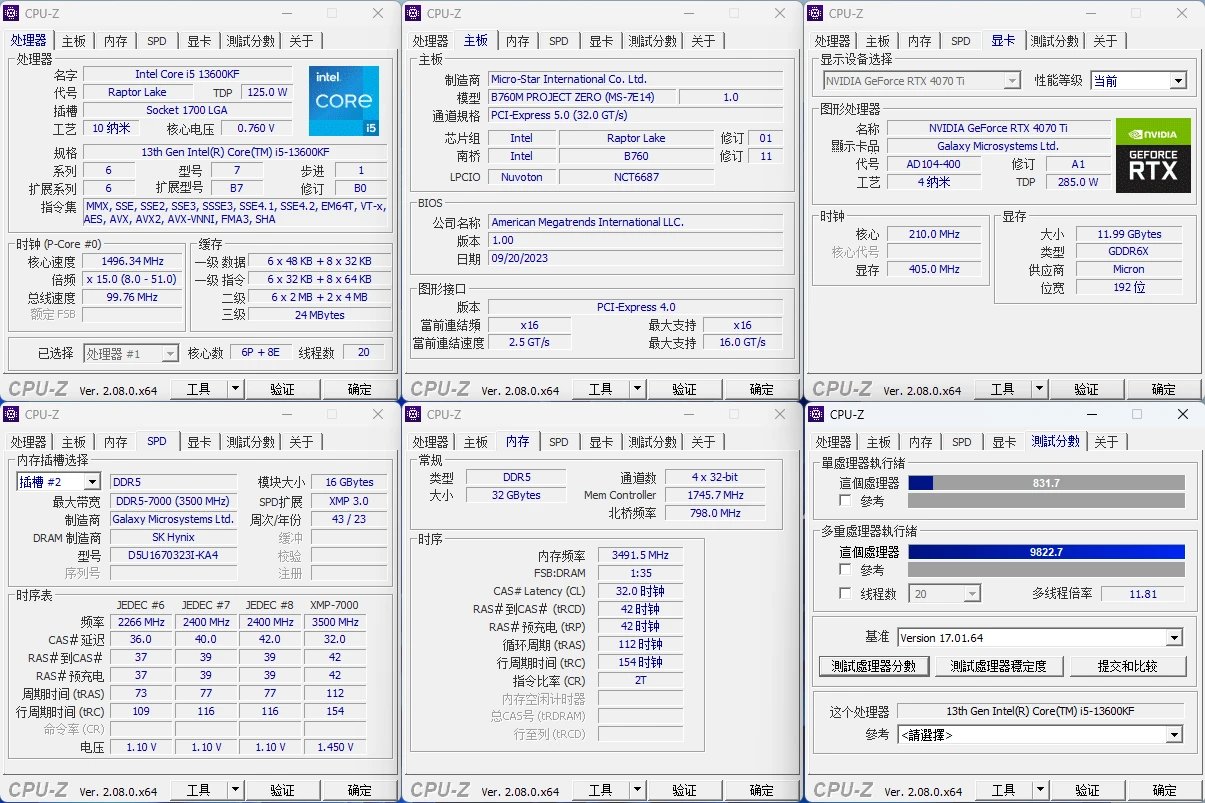Click CPU-Z title icon in SPD window
This screenshot has width=1205, height=803.
(13, 414)
